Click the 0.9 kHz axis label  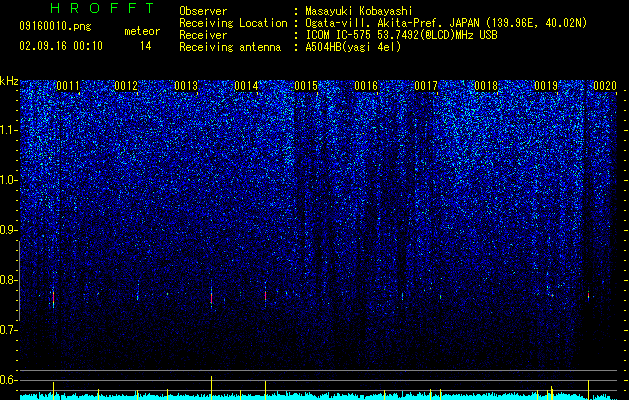[9, 230]
